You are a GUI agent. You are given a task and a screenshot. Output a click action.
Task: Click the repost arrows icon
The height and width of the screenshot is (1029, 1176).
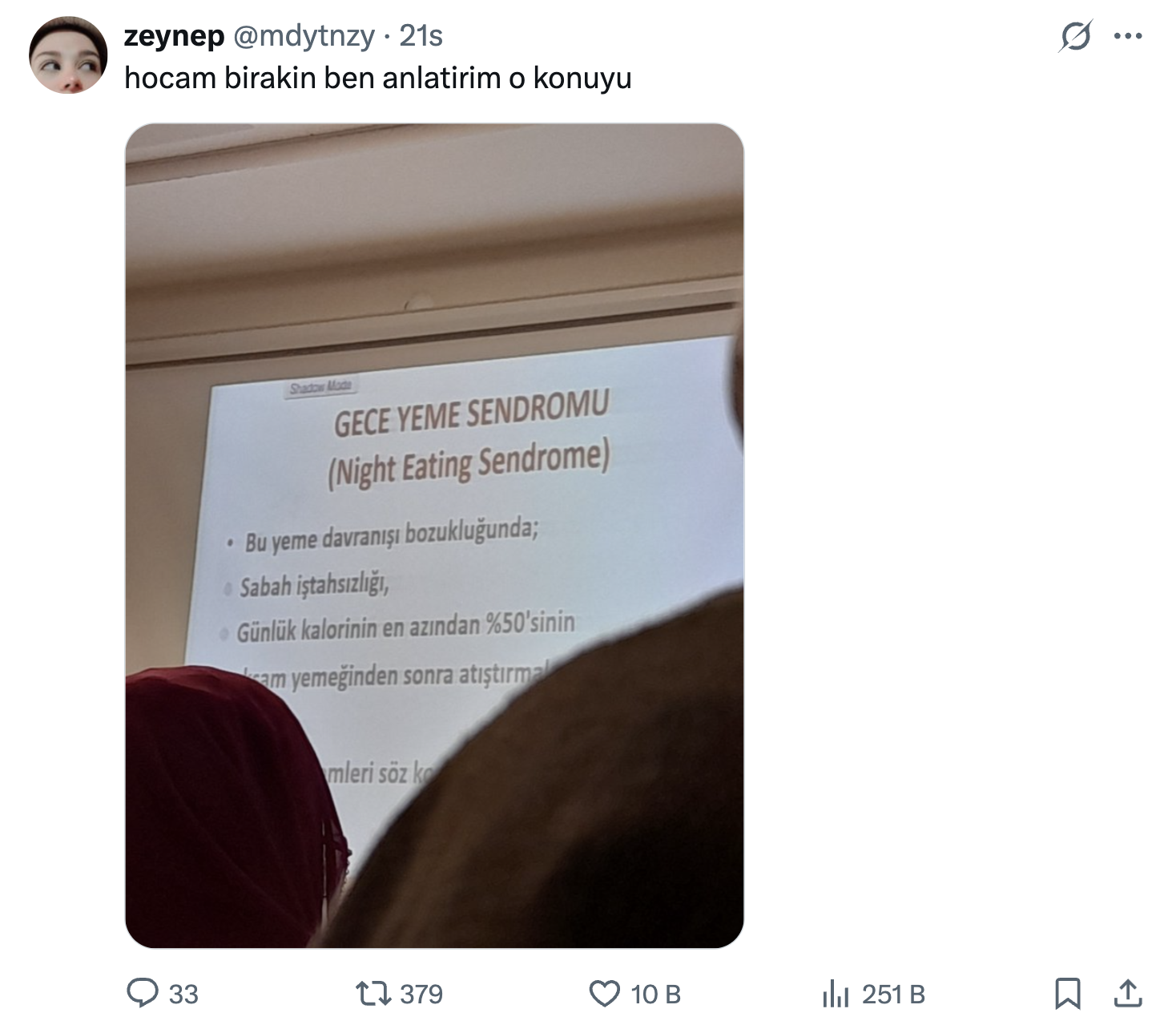(x=373, y=994)
